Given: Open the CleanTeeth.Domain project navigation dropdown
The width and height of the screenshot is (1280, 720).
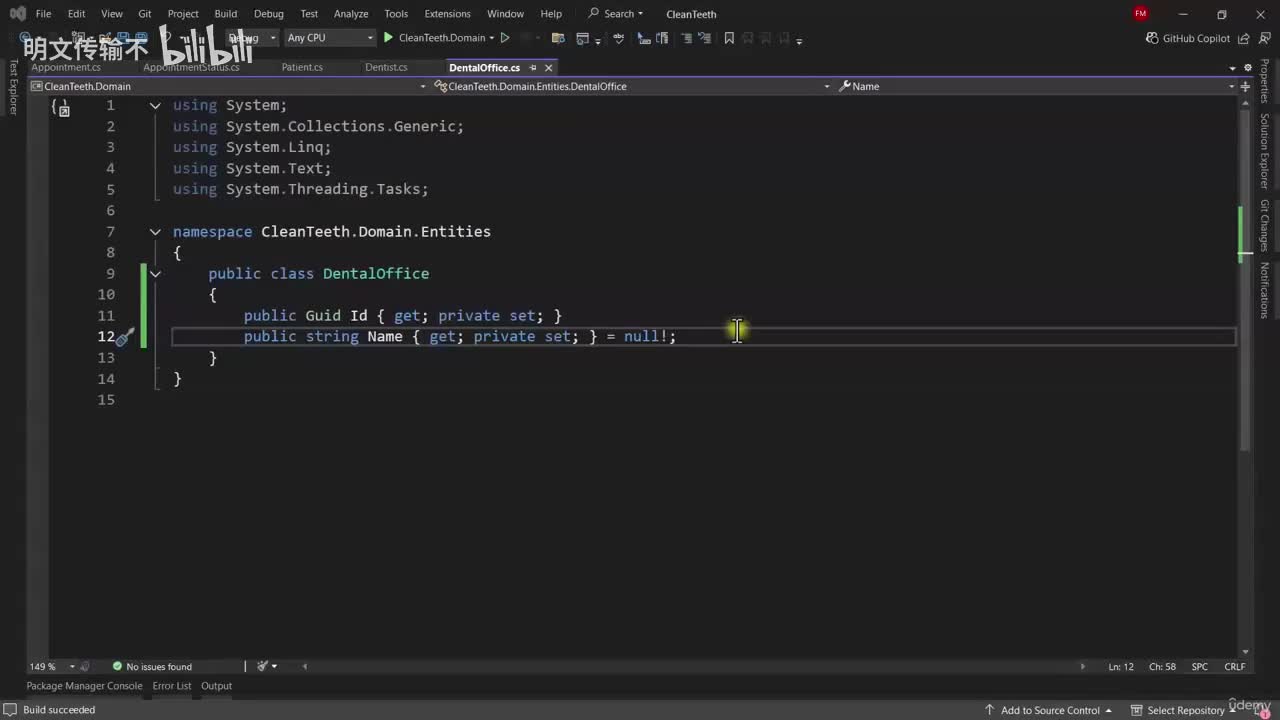Looking at the screenshot, I should tap(231, 86).
